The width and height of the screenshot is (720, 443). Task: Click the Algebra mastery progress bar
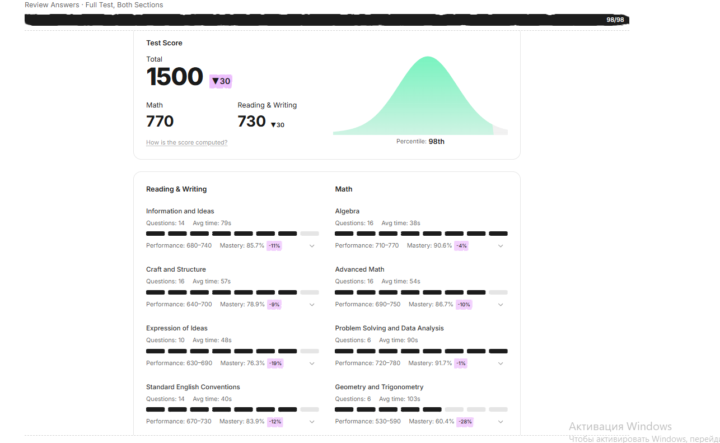[x=421, y=234]
